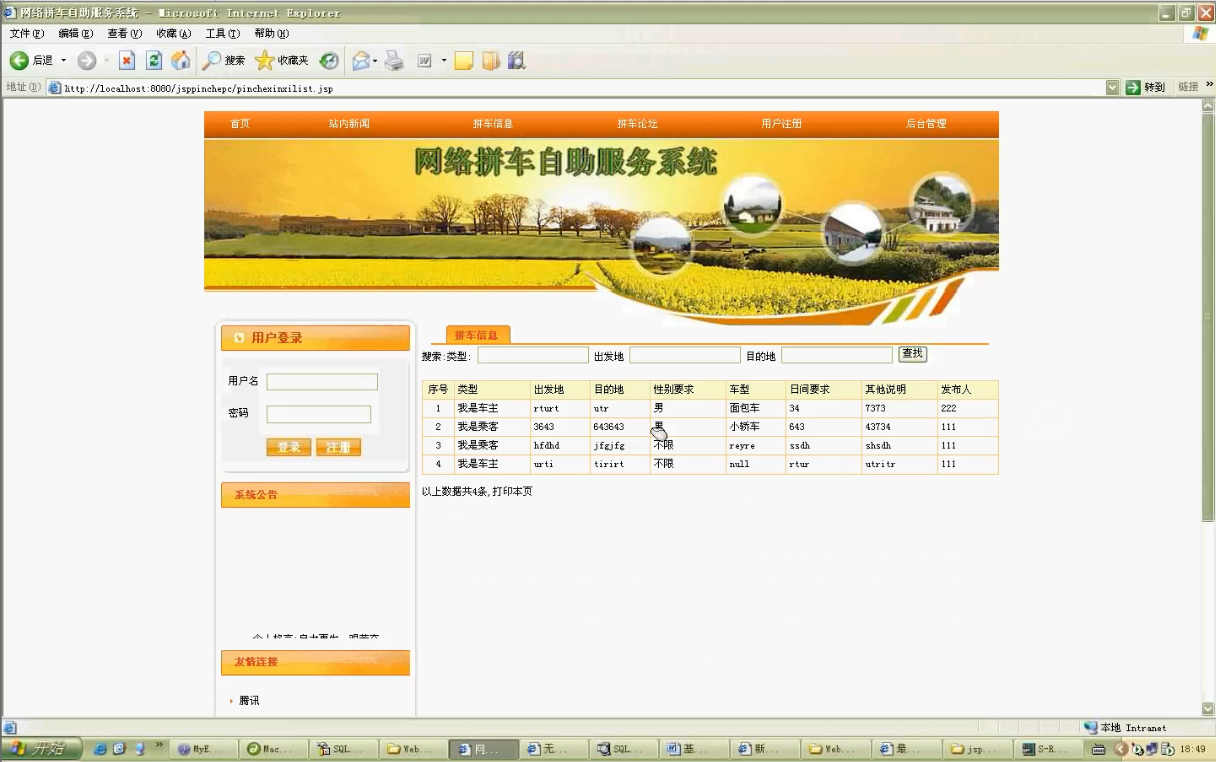Click the 打印本页 link
Viewport: 1216px width, 762px height.
point(512,491)
